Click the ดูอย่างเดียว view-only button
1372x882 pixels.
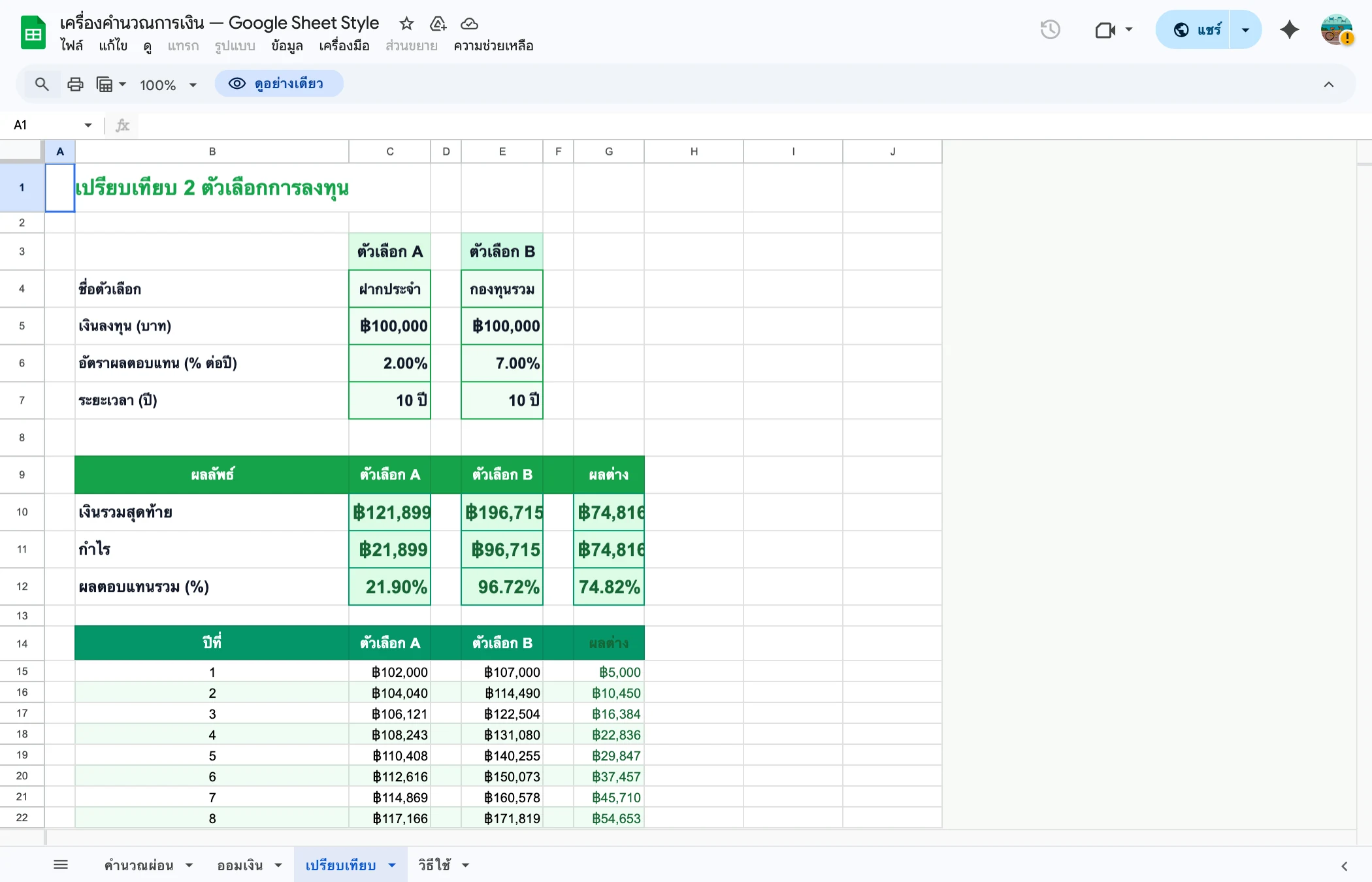pyautogui.click(x=279, y=84)
